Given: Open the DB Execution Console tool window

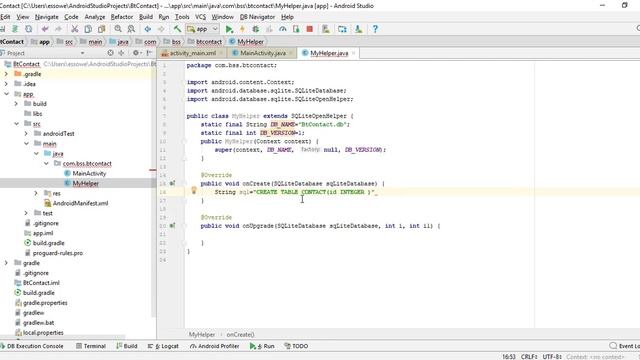Looking at the screenshot, I should point(32,346).
